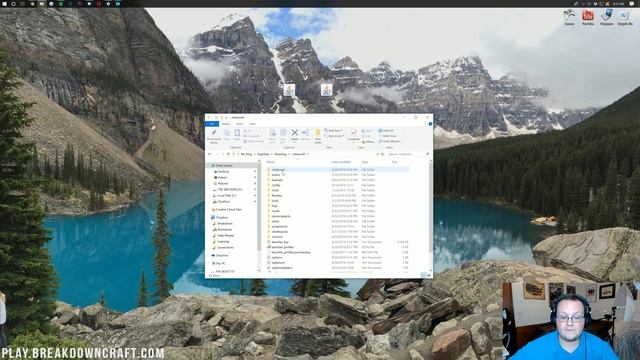Click Select none in the ribbon
This screenshot has width=640, height=360.
tap(387, 136)
